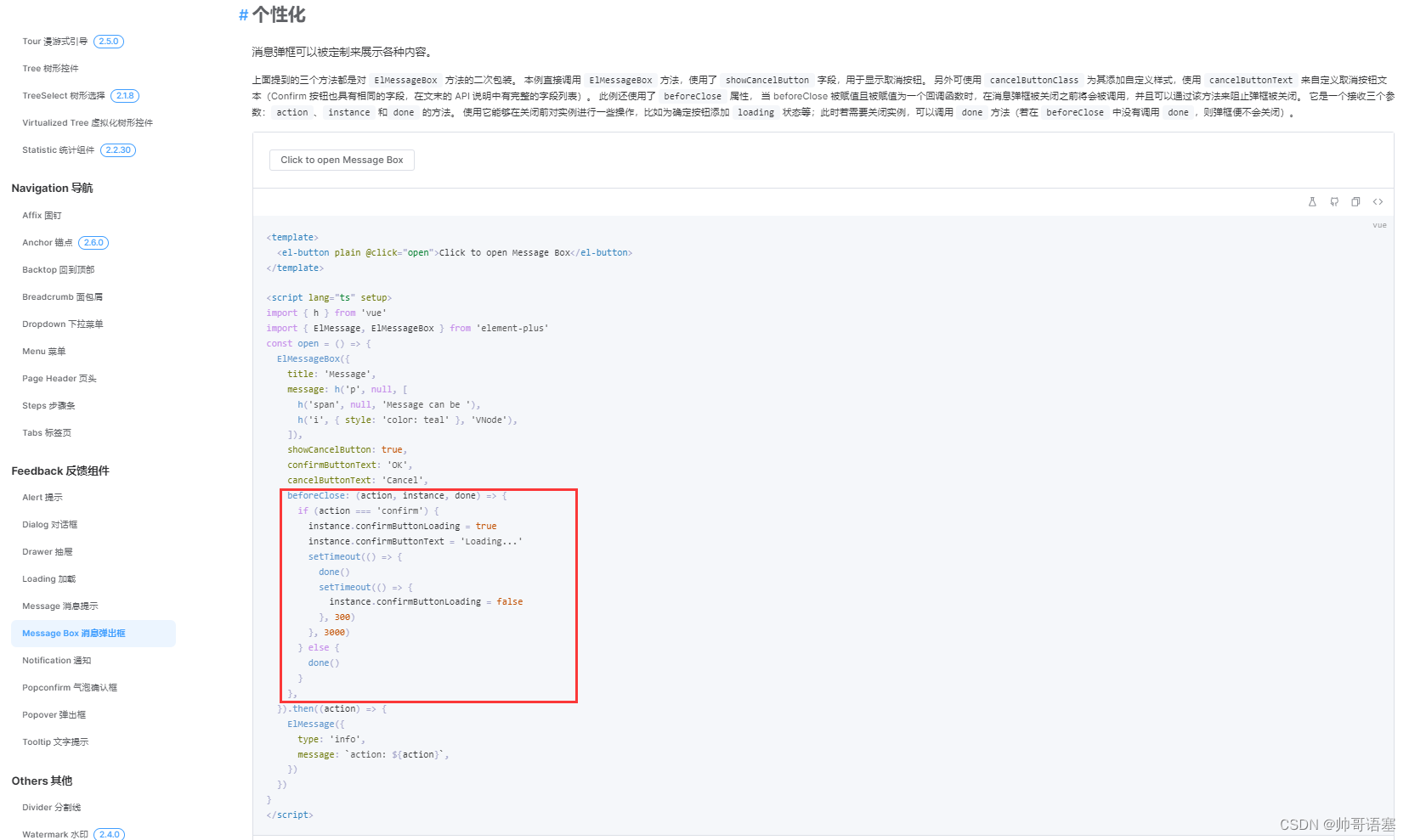The height and width of the screenshot is (840, 1409).
Task: Click the 'vue' language label
Action: pos(1379,225)
